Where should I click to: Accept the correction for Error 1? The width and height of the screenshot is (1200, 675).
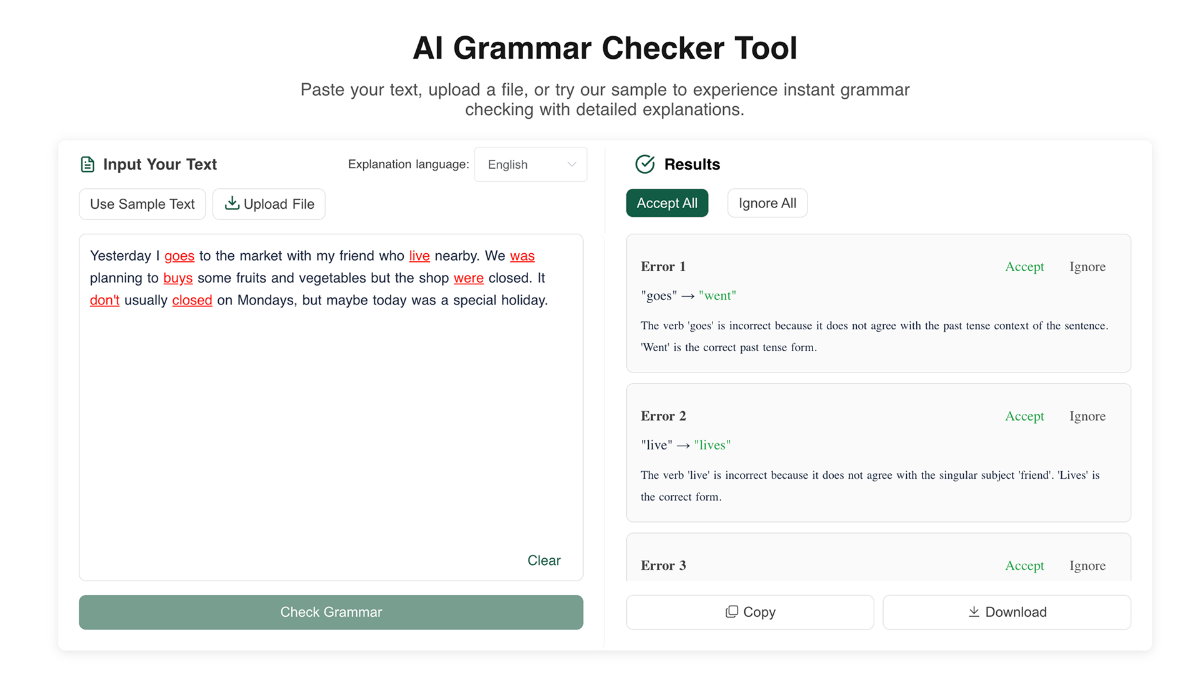pos(1024,266)
